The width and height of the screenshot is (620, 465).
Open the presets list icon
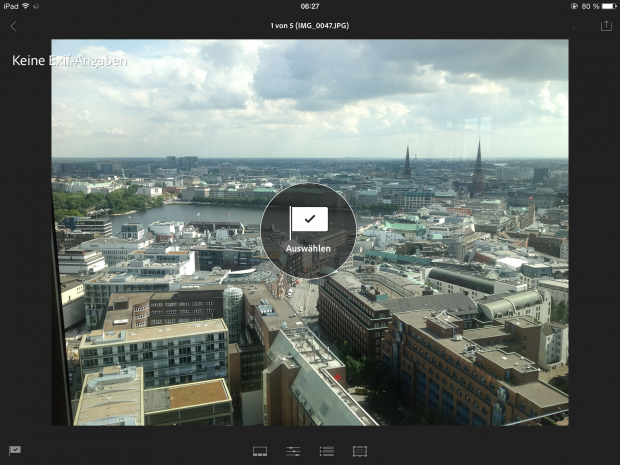click(327, 451)
